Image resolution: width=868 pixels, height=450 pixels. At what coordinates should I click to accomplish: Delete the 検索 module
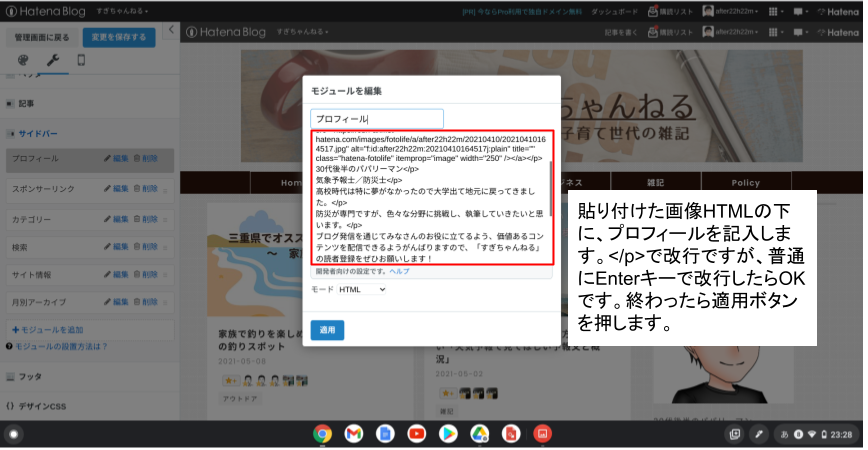tap(146, 247)
